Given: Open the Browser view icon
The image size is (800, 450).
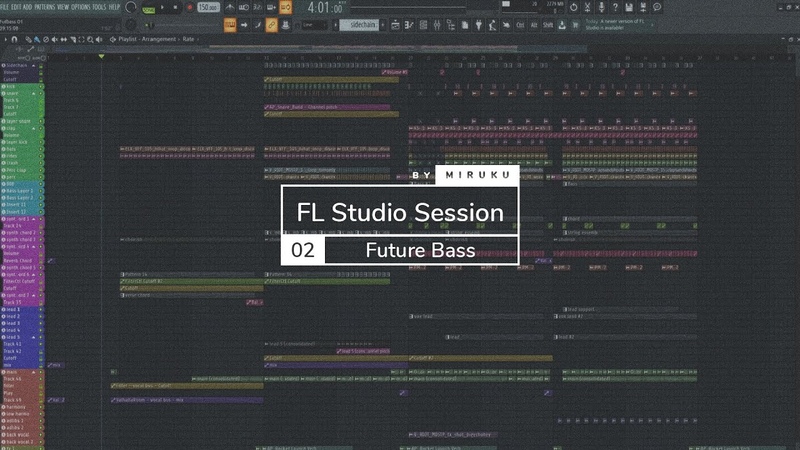Looking at the screenshot, I should pos(451,25).
